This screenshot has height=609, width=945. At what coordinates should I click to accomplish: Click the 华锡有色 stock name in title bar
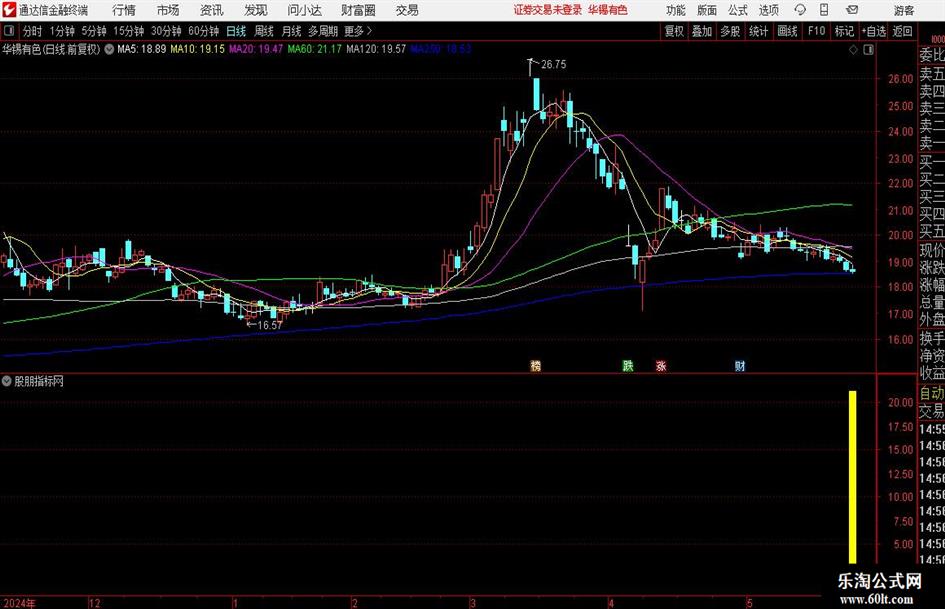[608, 10]
